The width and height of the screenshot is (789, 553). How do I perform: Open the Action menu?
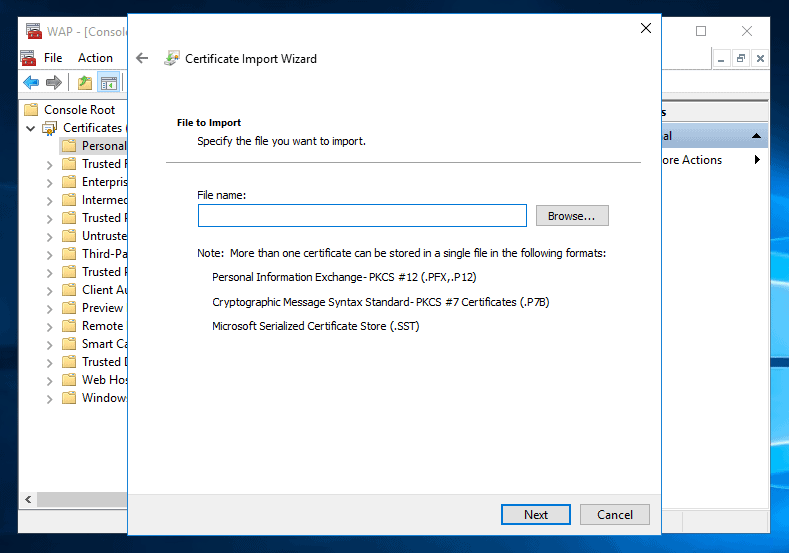pyautogui.click(x=95, y=58)
